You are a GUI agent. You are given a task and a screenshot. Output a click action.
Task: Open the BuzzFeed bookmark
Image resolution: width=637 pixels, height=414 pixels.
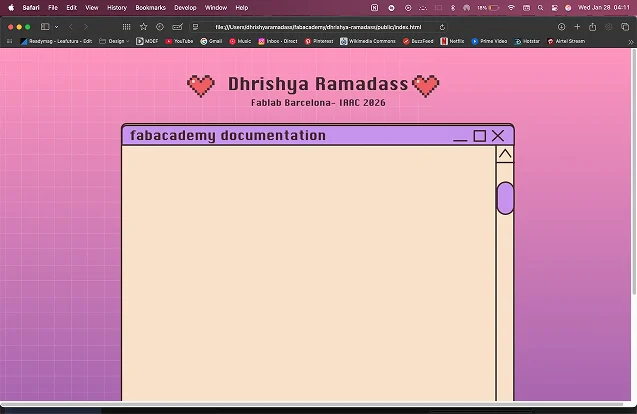click(x=418, y=41)
